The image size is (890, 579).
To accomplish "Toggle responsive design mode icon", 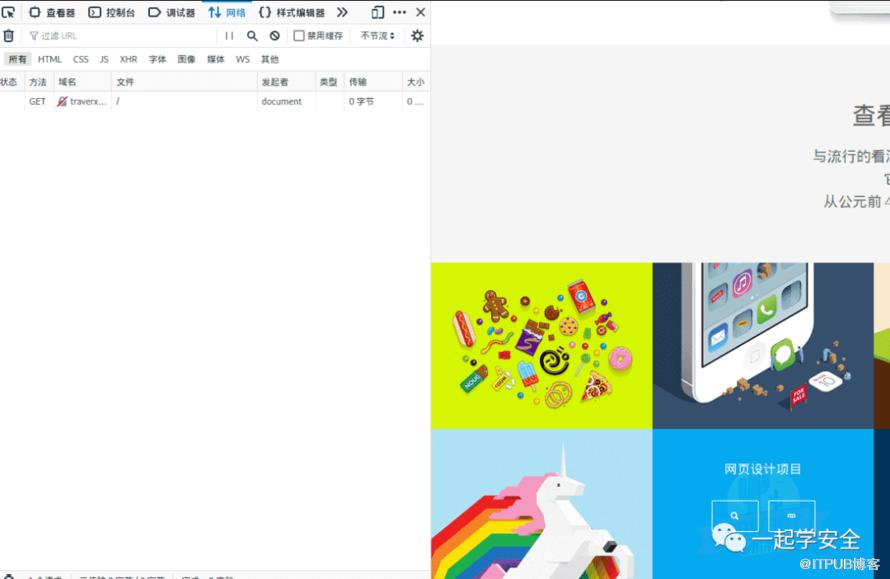I will pos(377,12).
